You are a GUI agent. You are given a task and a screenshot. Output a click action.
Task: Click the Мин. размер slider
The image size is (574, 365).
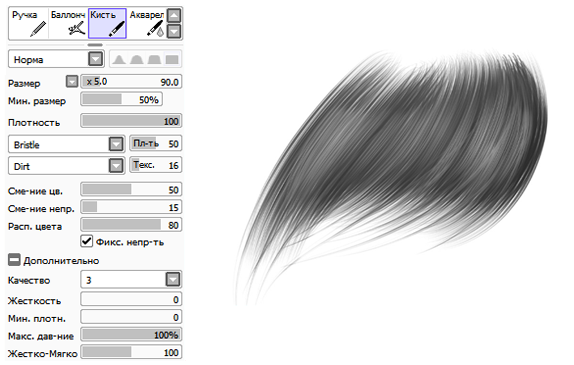(x=121, y=100)
